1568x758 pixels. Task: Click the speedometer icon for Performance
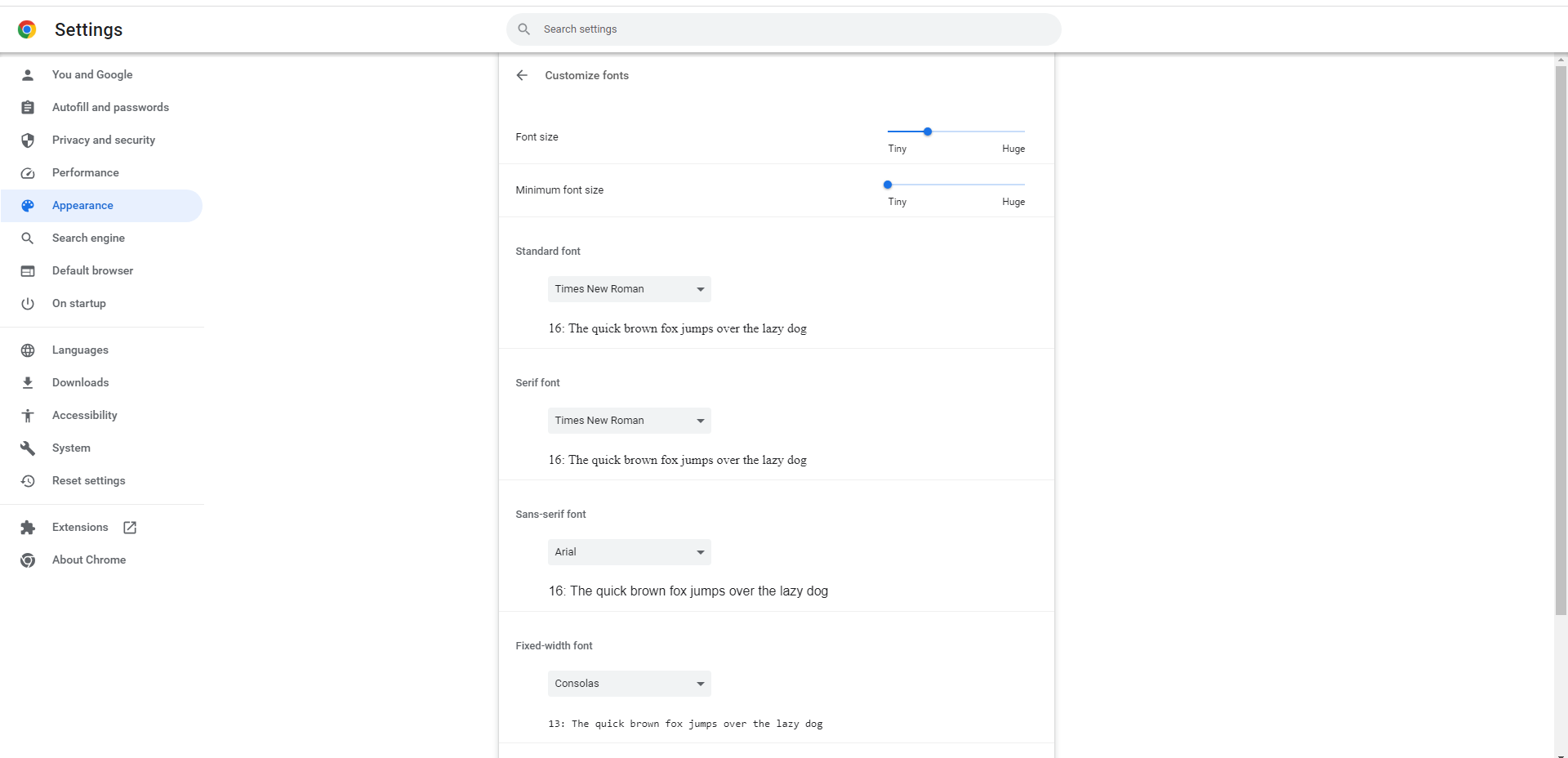point(28,172)
